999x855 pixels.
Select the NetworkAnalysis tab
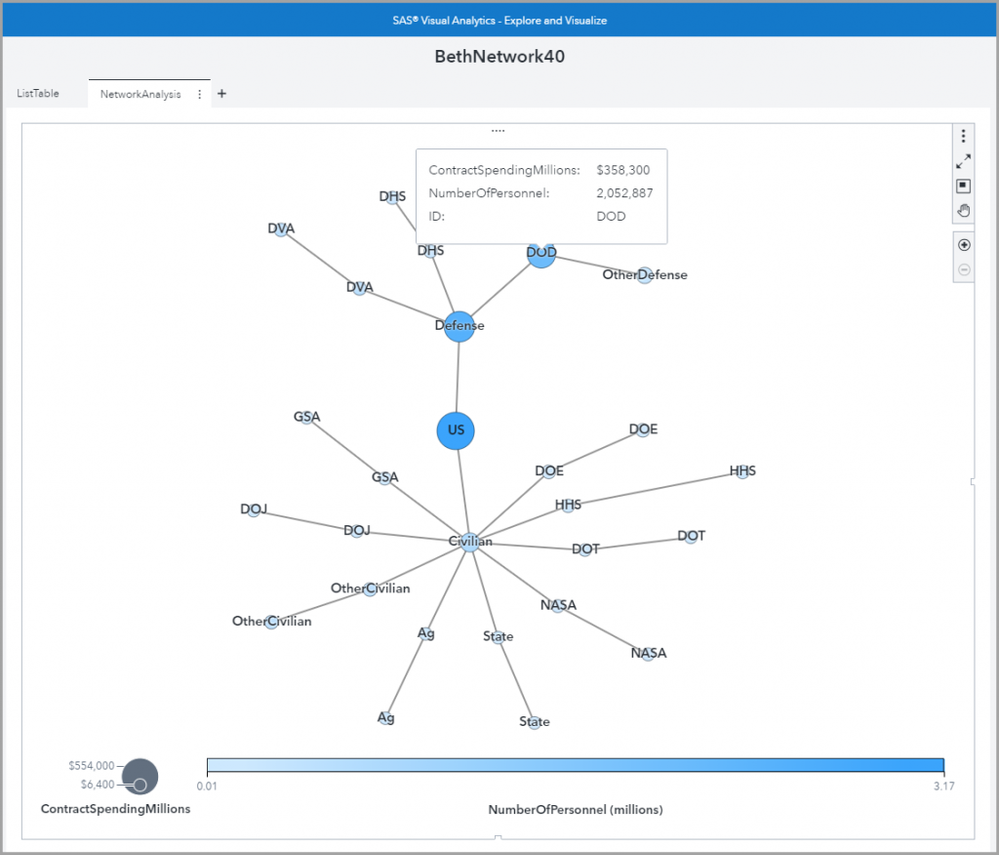pyautogui.click(x=140, y=94)
